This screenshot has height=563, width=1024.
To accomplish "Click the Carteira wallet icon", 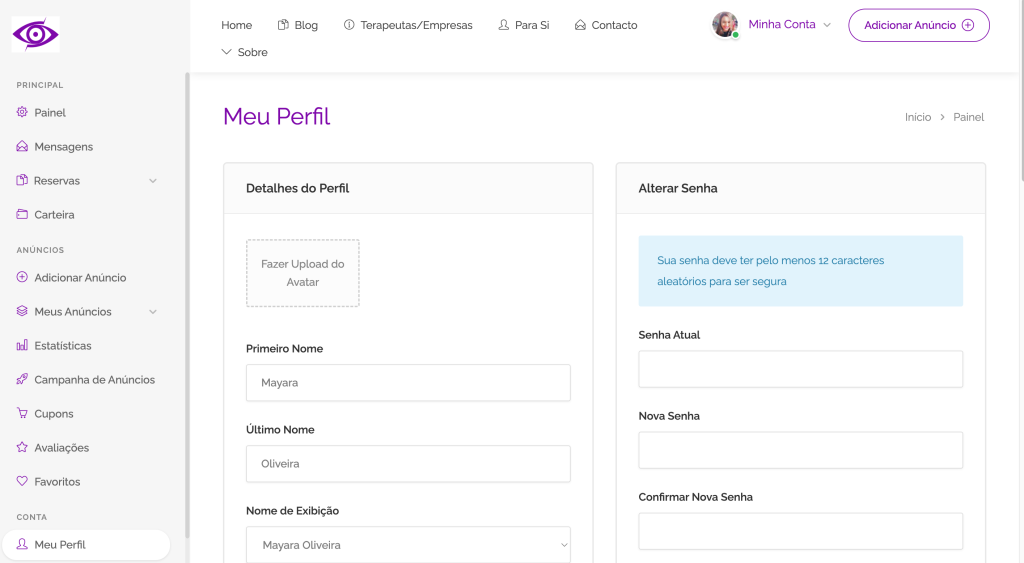I will (23, 215).
